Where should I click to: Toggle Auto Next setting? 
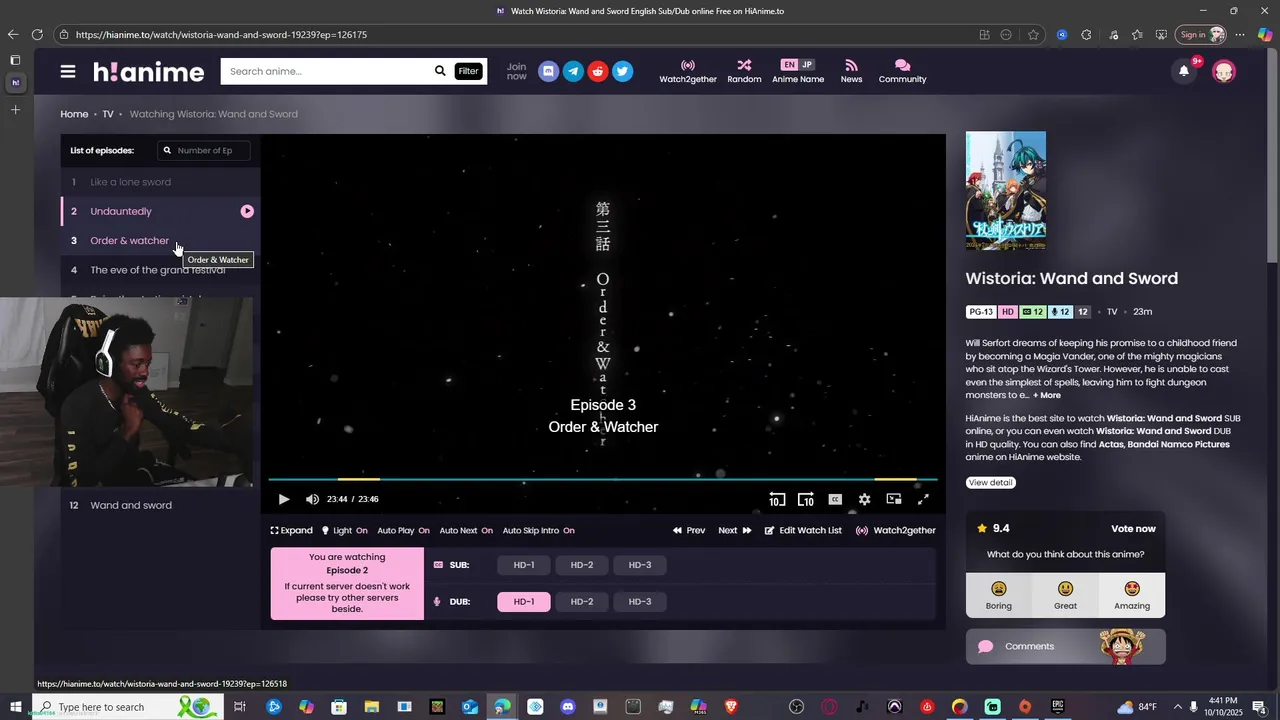(466, 530)
